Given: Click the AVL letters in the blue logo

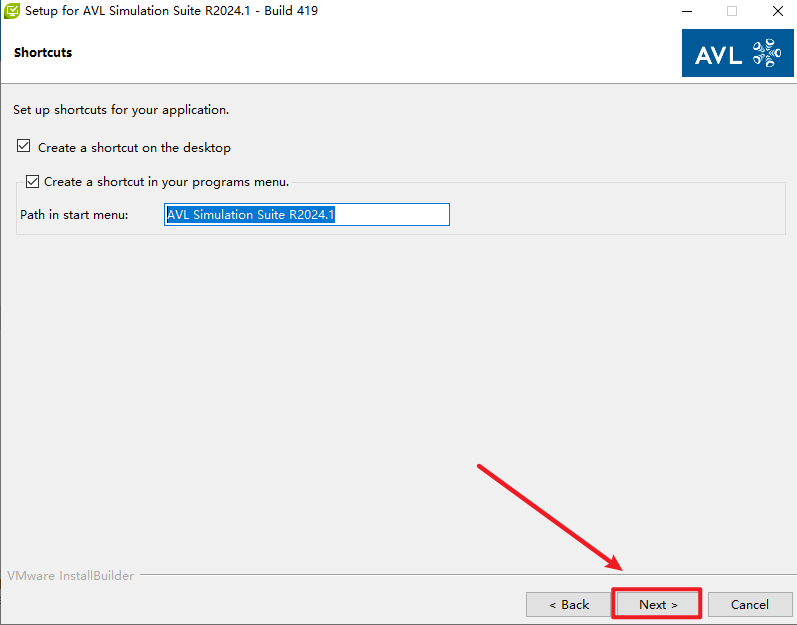Looking at the screenshot, I should [x=719, y=55].
